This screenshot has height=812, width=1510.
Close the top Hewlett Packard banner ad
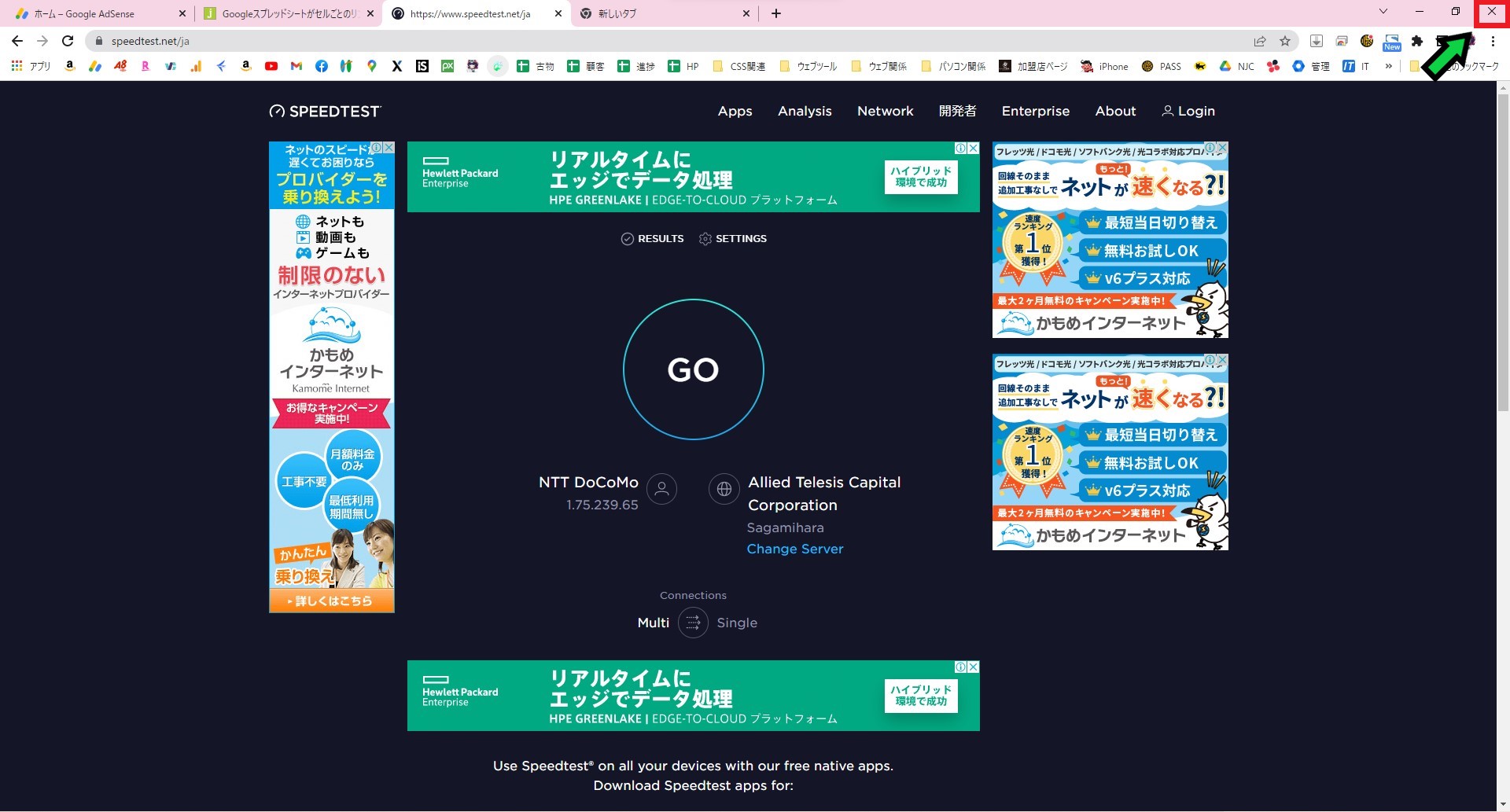click(974, 148)
